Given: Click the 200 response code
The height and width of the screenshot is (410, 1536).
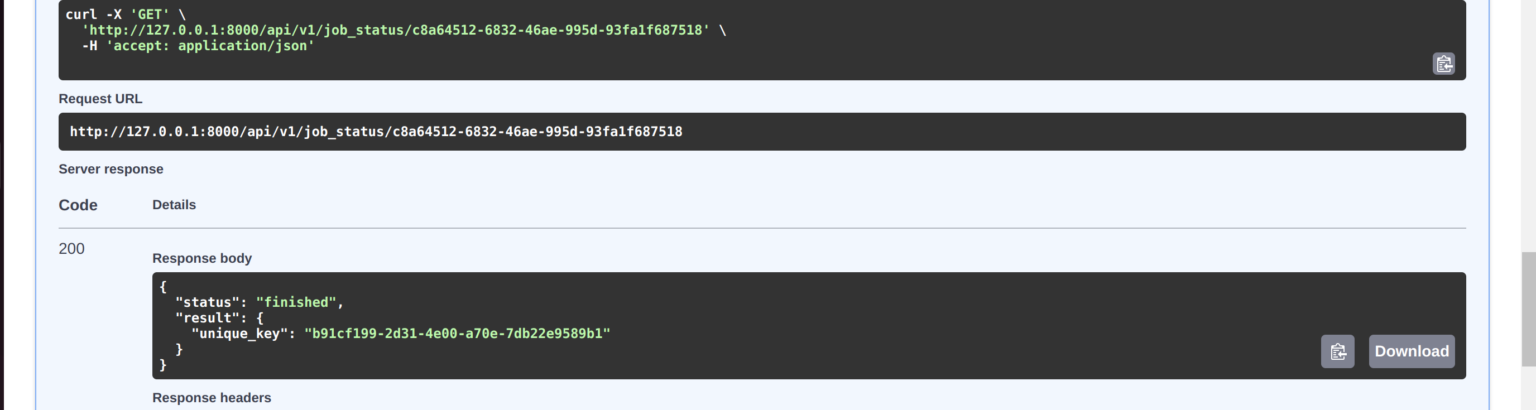Looking at the screenshot, I should 72,249.
